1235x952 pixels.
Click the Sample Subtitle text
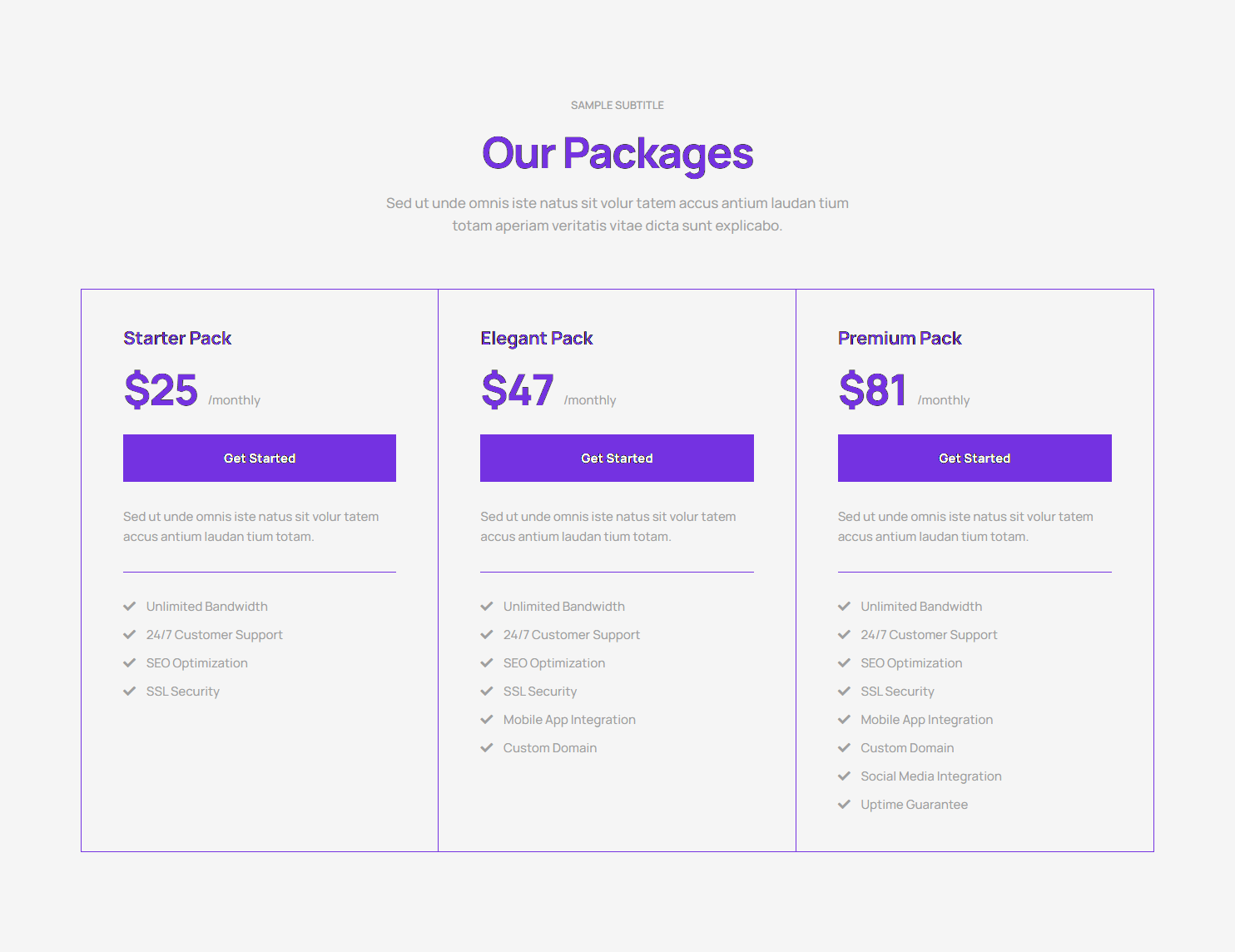point(617,106)
